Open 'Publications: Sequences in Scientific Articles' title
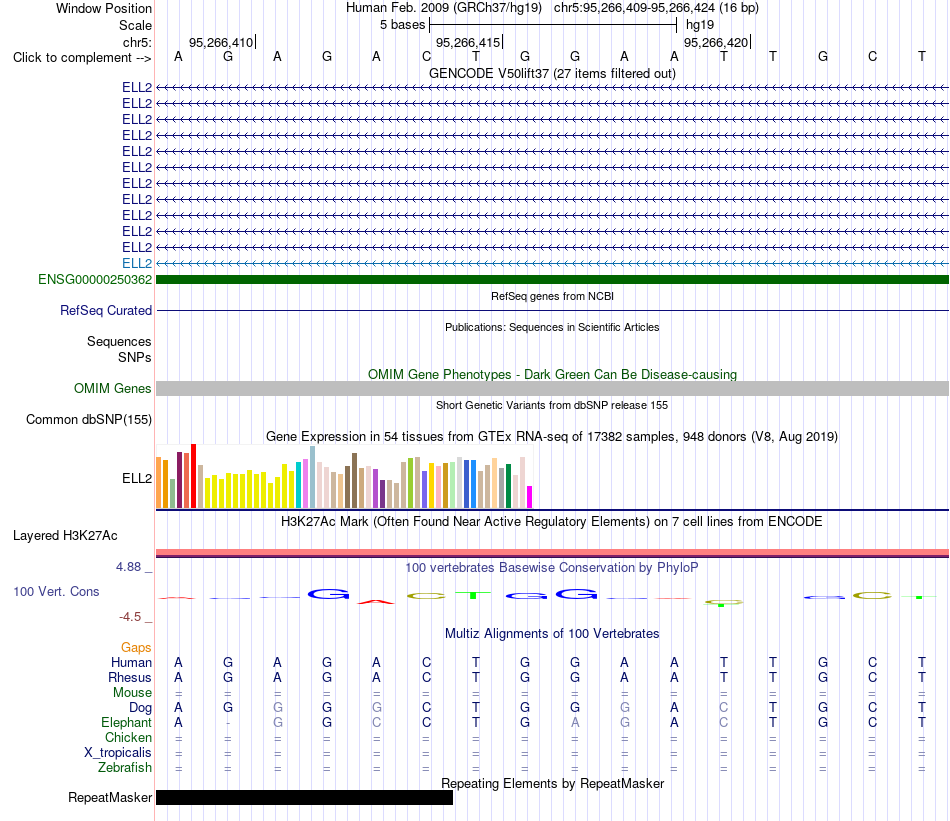This screenshot has width=950, height=821. click(552, 327)
